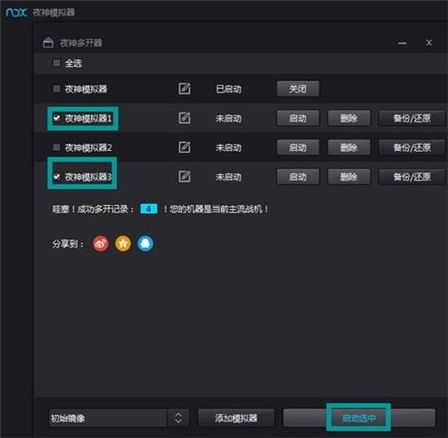448x438 pixels.
Task: Click the 分享到 label
Action: point(68,244)
